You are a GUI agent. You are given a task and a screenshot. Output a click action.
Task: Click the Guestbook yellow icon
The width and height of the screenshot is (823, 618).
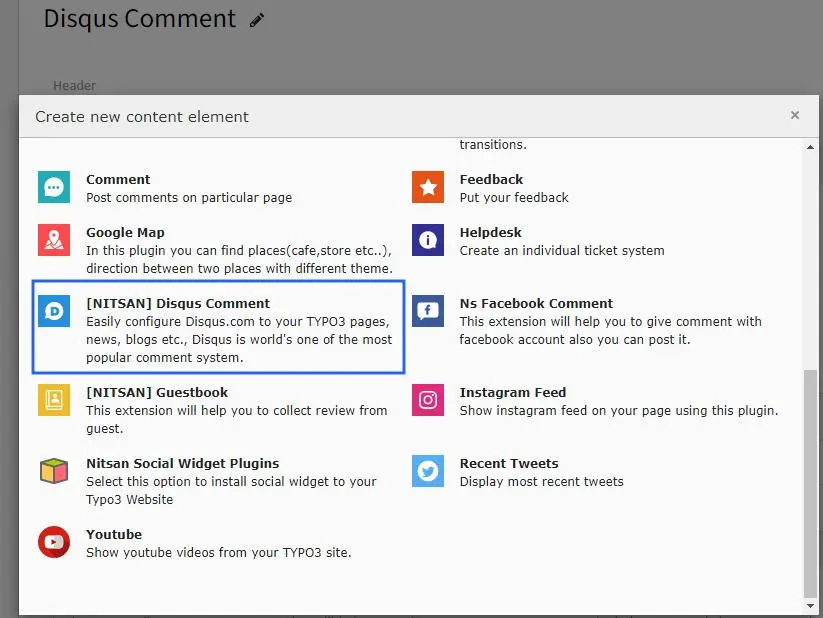tap(54, 400)
